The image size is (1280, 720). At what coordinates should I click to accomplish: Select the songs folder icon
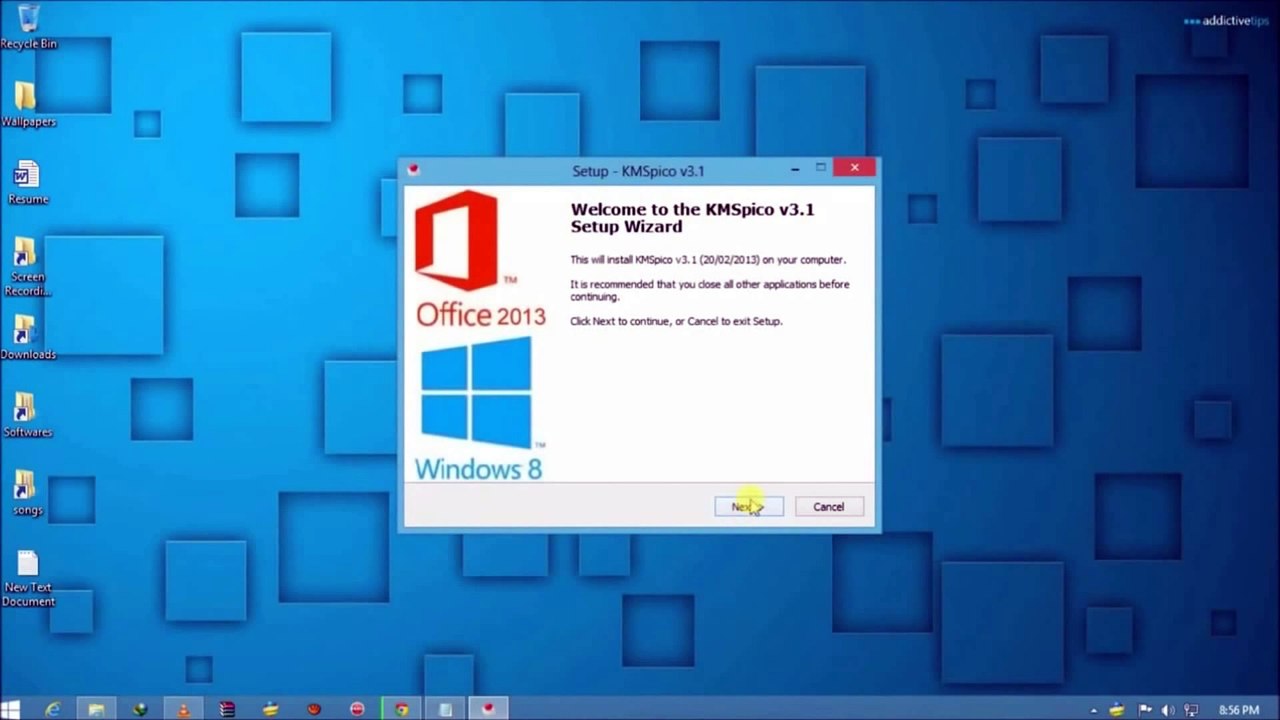click(x=28, y=494)
